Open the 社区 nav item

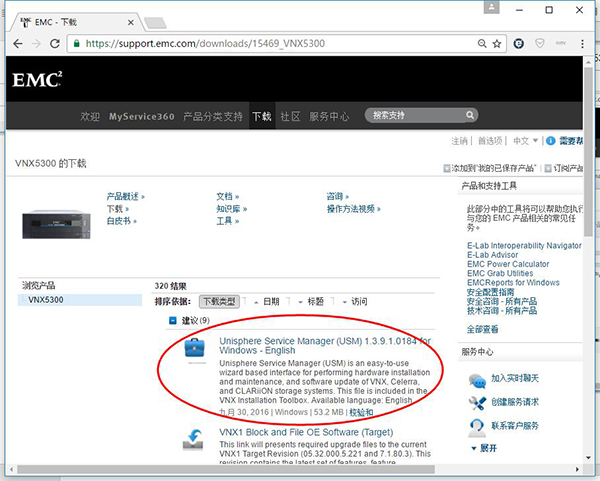(290, 116)
